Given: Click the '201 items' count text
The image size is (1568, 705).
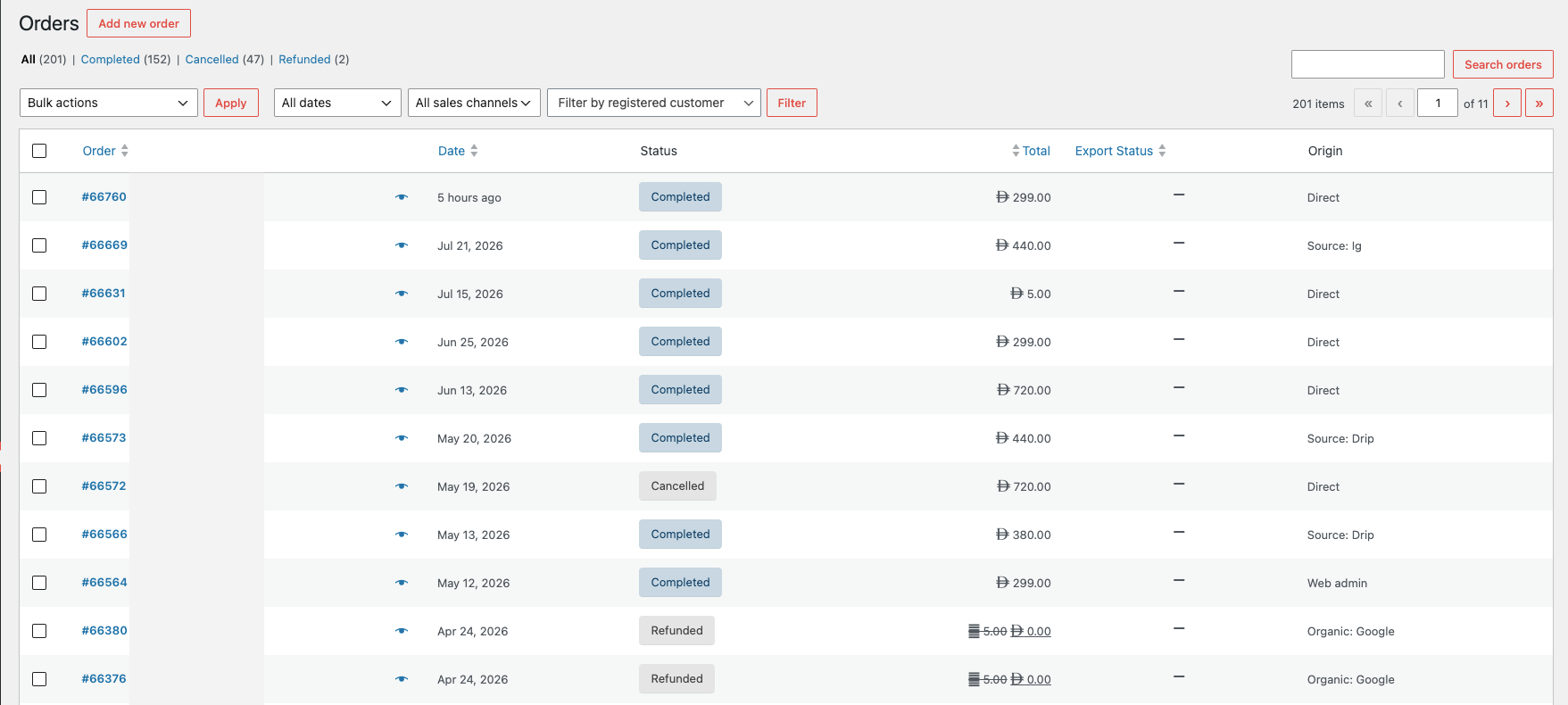Looking at the screenshot, I should coord(1318,104).
